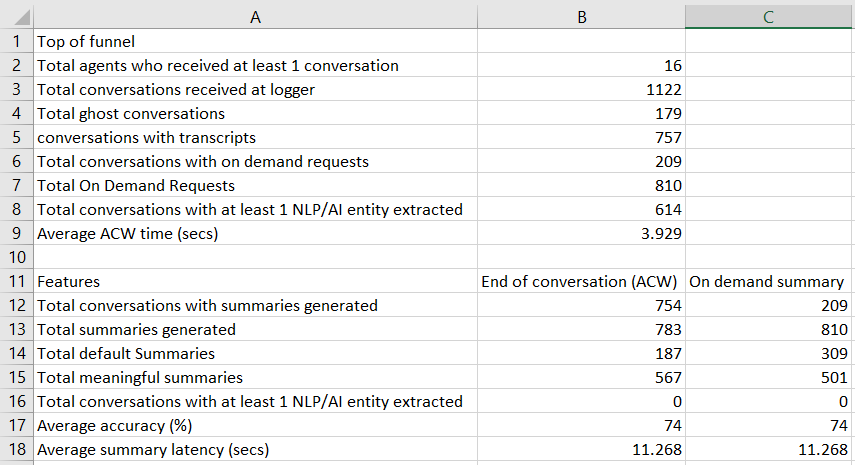The width and height of the screenshot is (855, 465).
Task: Click 'Total meaningful summaries' cell
Action: [x=255, y=377]
